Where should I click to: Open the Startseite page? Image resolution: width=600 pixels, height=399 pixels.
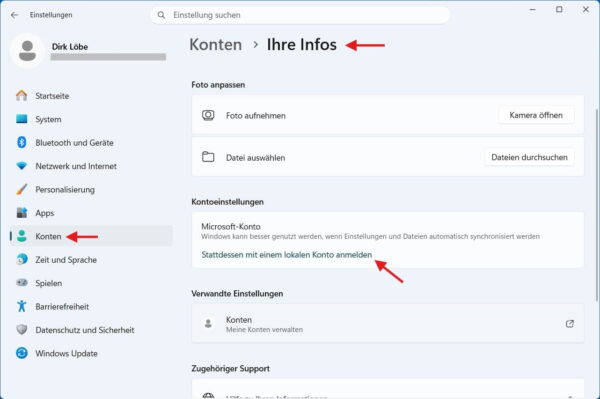pyautogui.click(x=91, y=96)
